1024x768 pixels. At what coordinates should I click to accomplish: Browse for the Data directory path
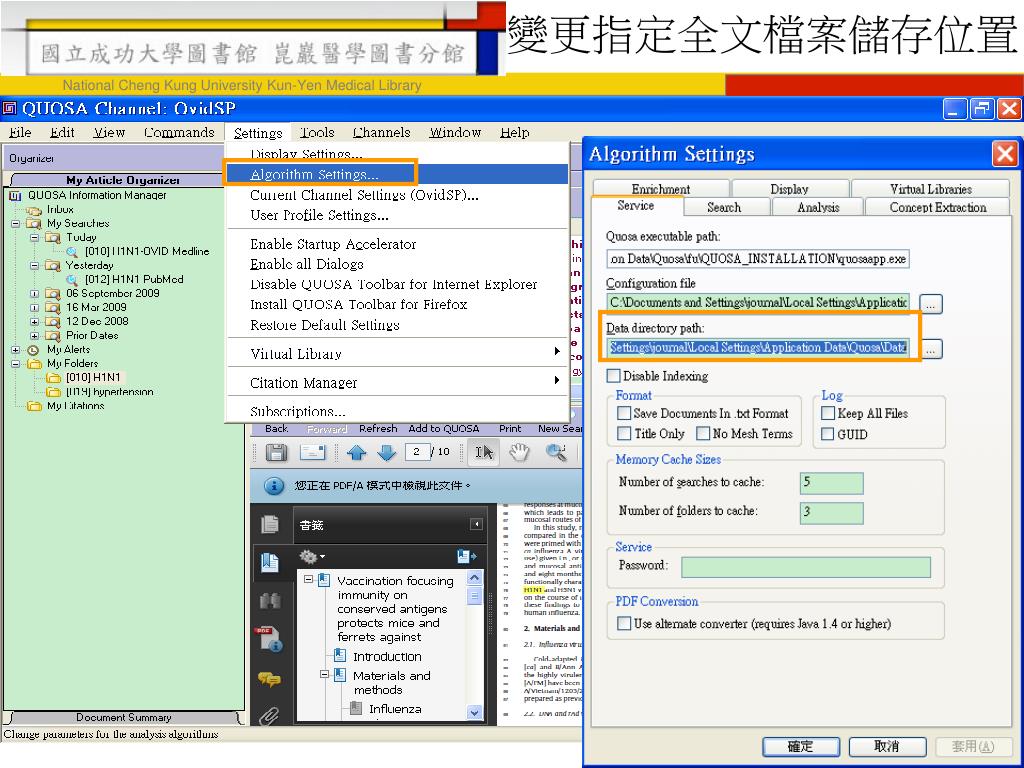pyautogui.click(x=931, y=349)
